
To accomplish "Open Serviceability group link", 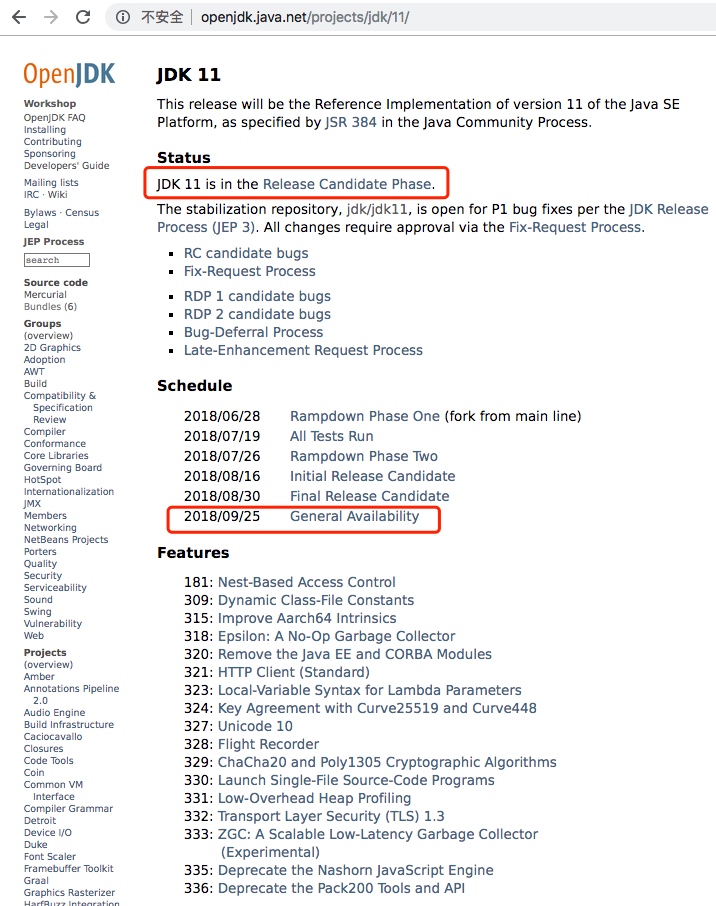I will tap(55, 588).
